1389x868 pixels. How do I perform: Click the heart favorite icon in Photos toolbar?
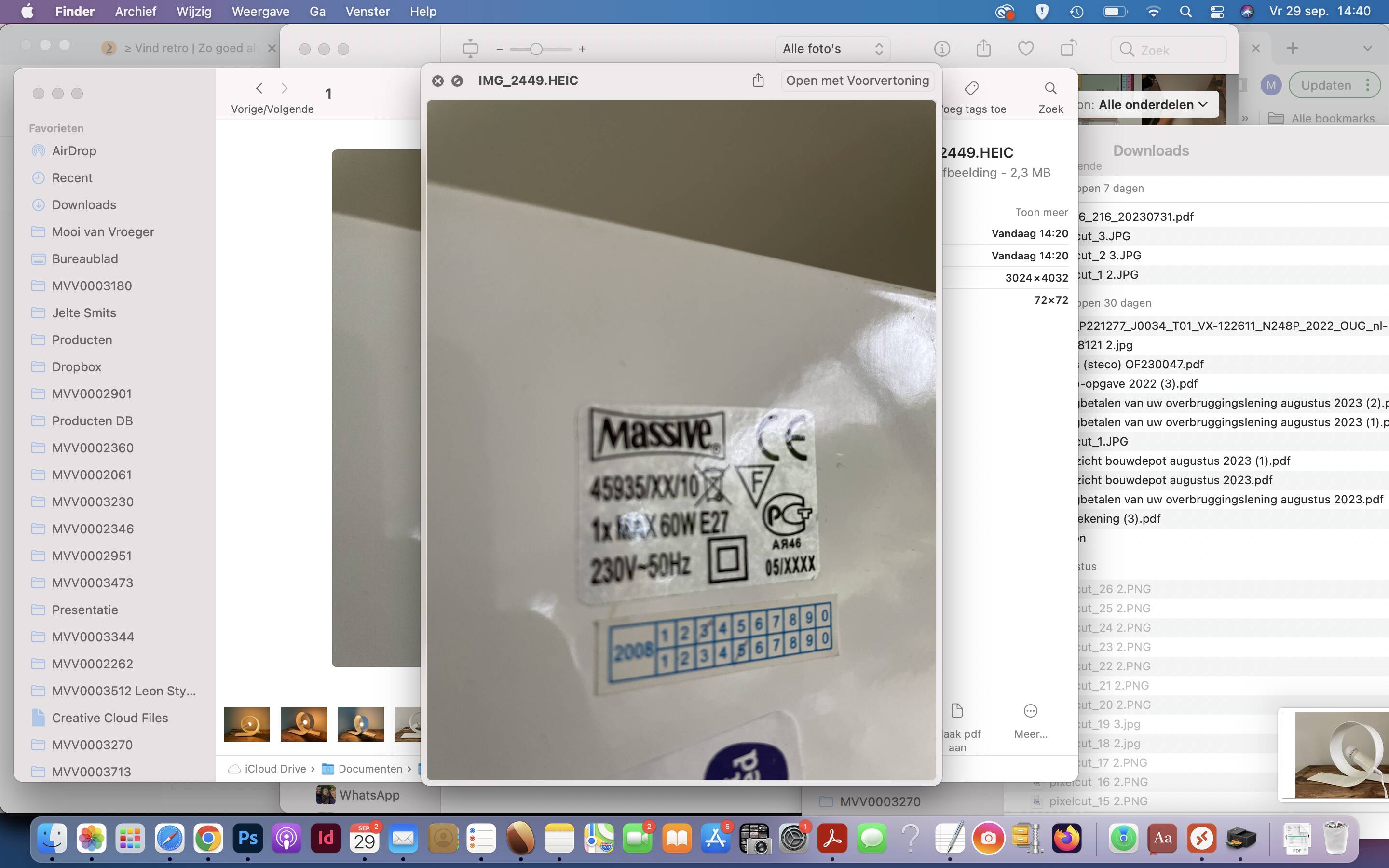pyautogui.click(x=1025, y=49)
